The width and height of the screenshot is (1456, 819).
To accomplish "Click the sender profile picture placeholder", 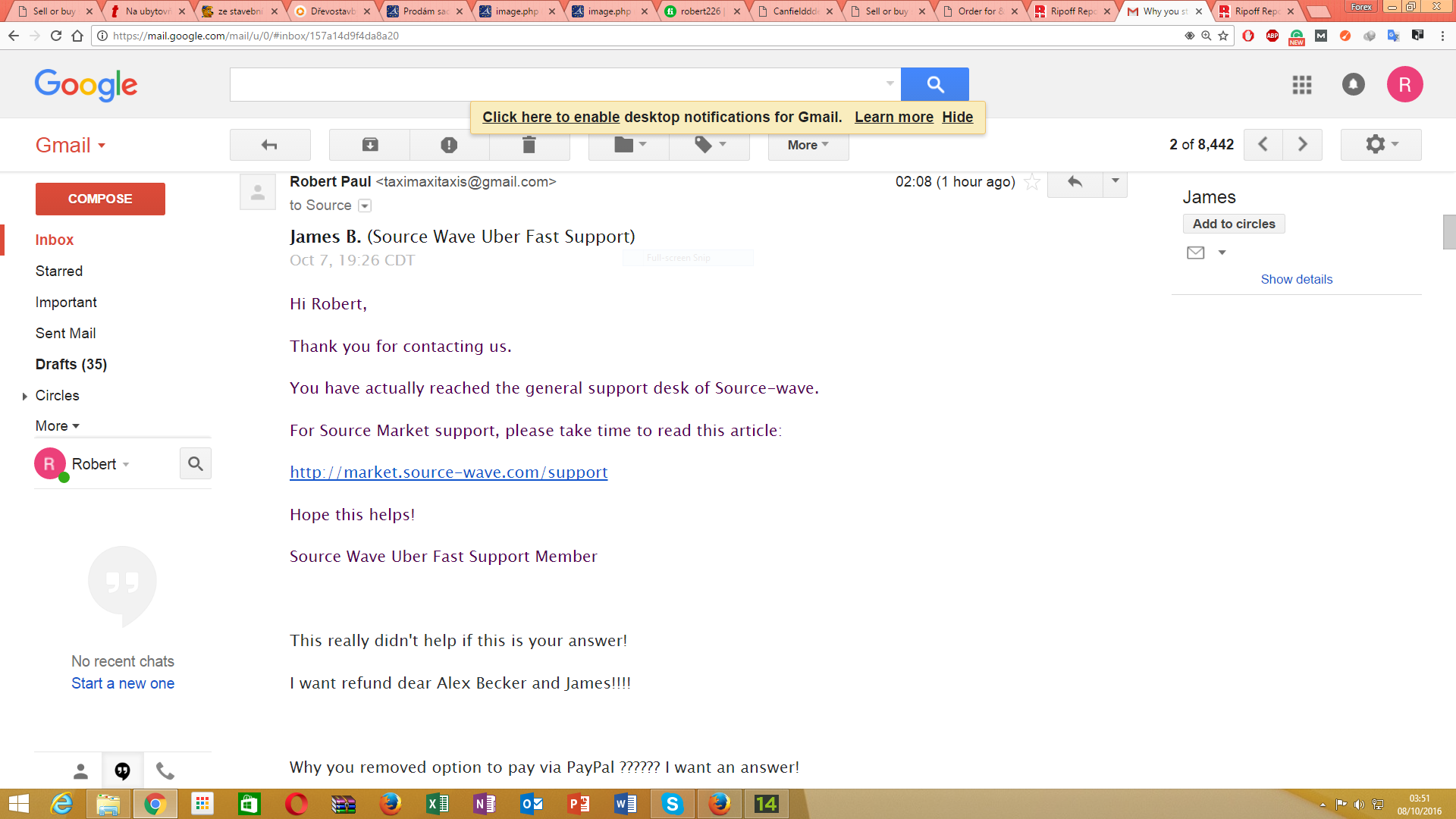I will 258,192.
